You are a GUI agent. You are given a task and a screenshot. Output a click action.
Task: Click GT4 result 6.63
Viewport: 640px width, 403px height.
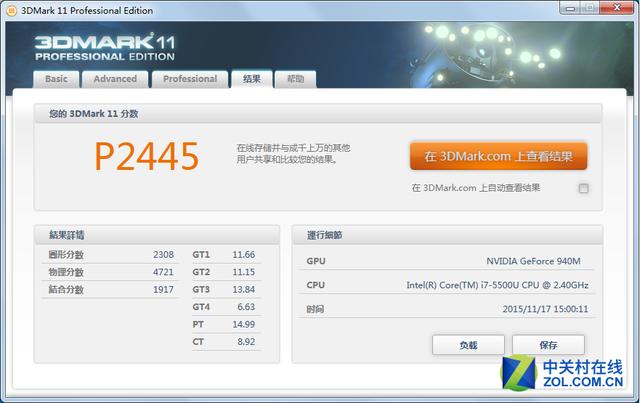246,307
